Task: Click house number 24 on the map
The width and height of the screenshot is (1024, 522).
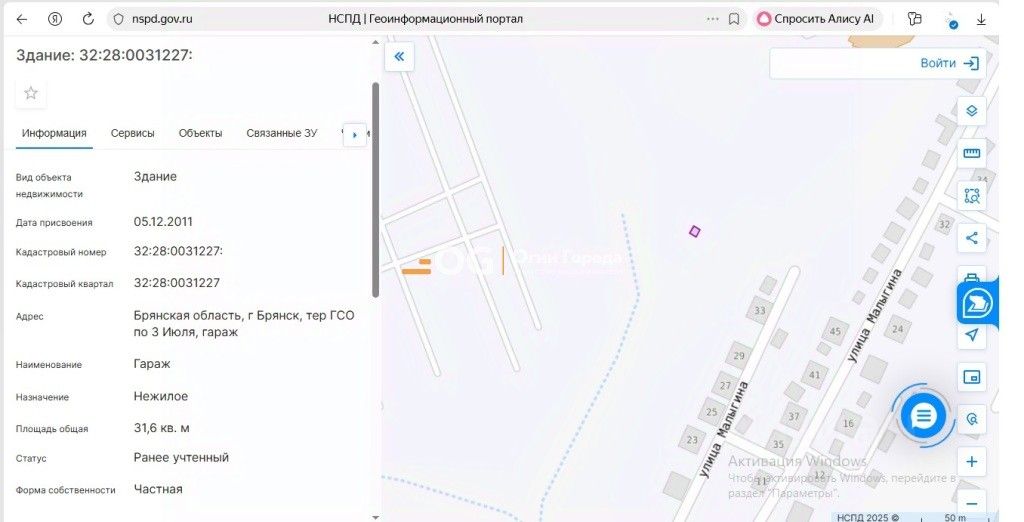Action: point(898,329)
